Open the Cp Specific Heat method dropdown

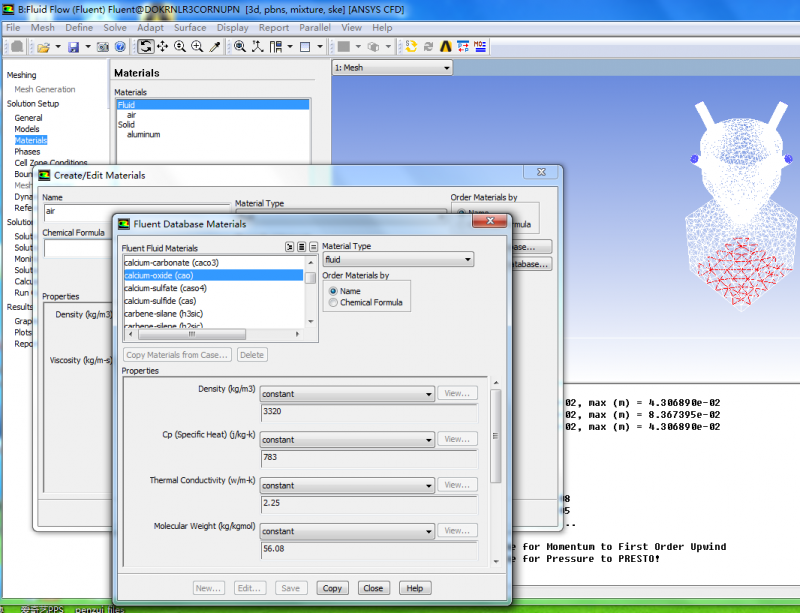(x=347, y=439)
